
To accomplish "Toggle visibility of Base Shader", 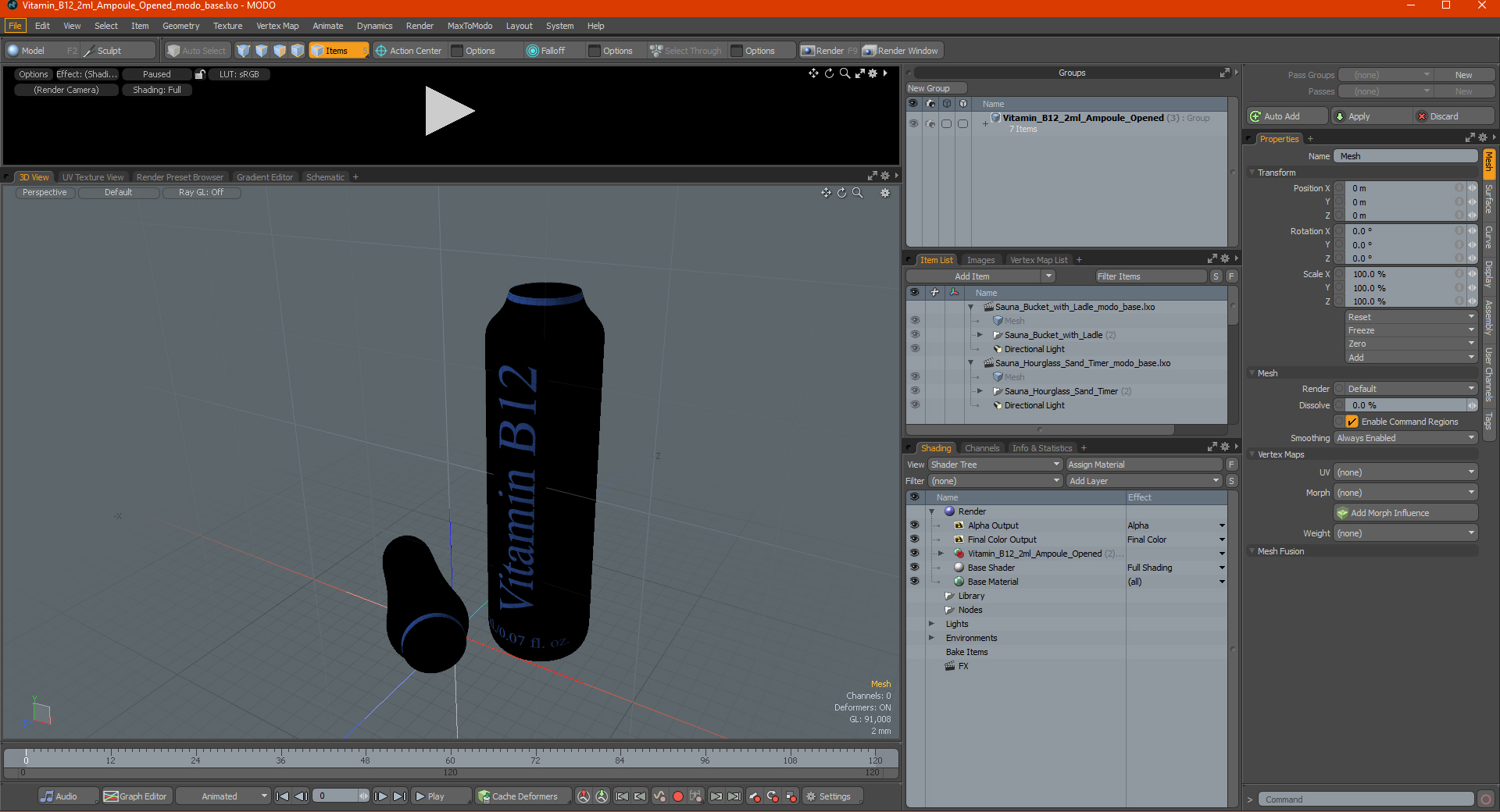I will tap(914, 568).
